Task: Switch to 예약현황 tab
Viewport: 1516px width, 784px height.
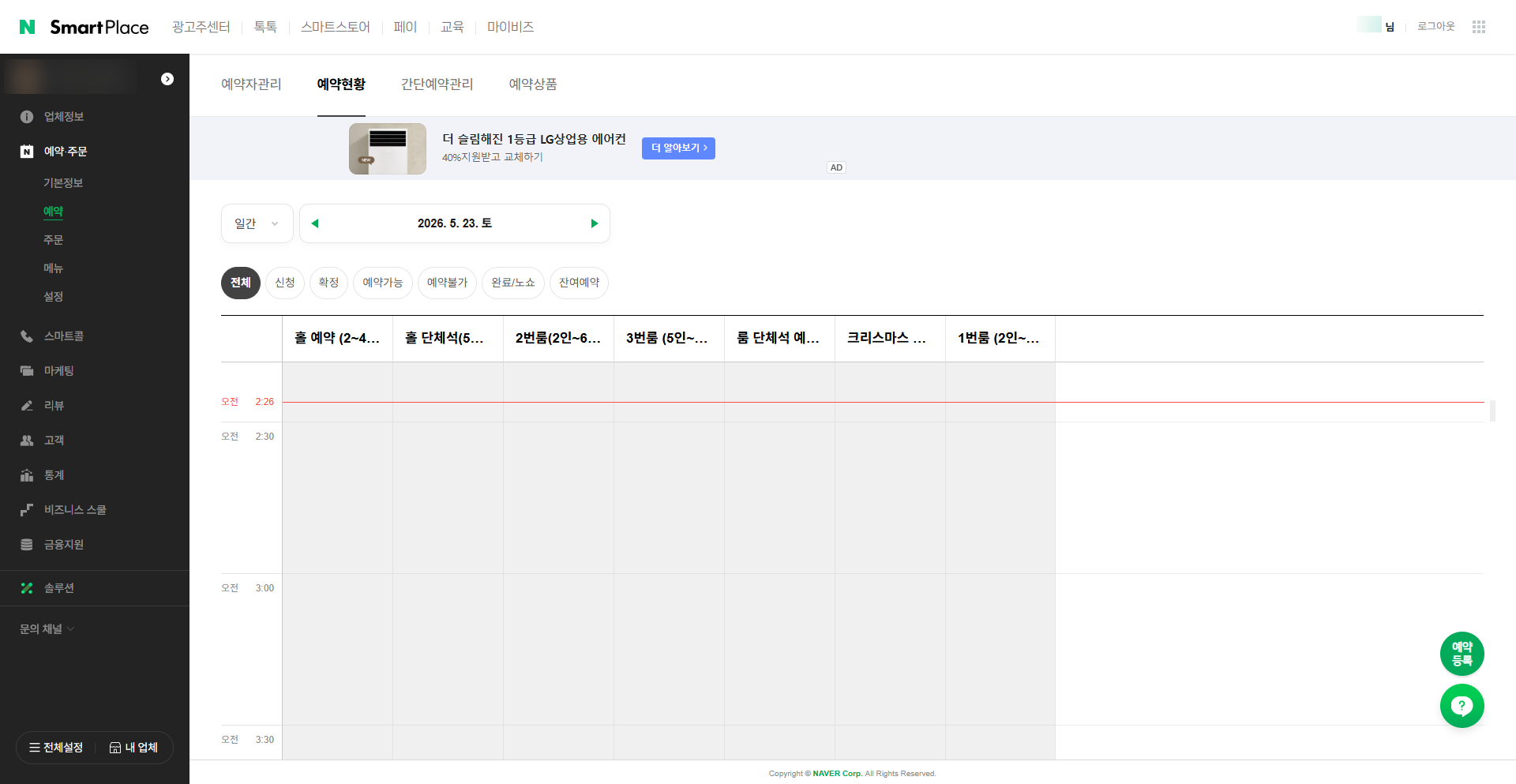Action: pyautogui.click(x=341, y=84)
